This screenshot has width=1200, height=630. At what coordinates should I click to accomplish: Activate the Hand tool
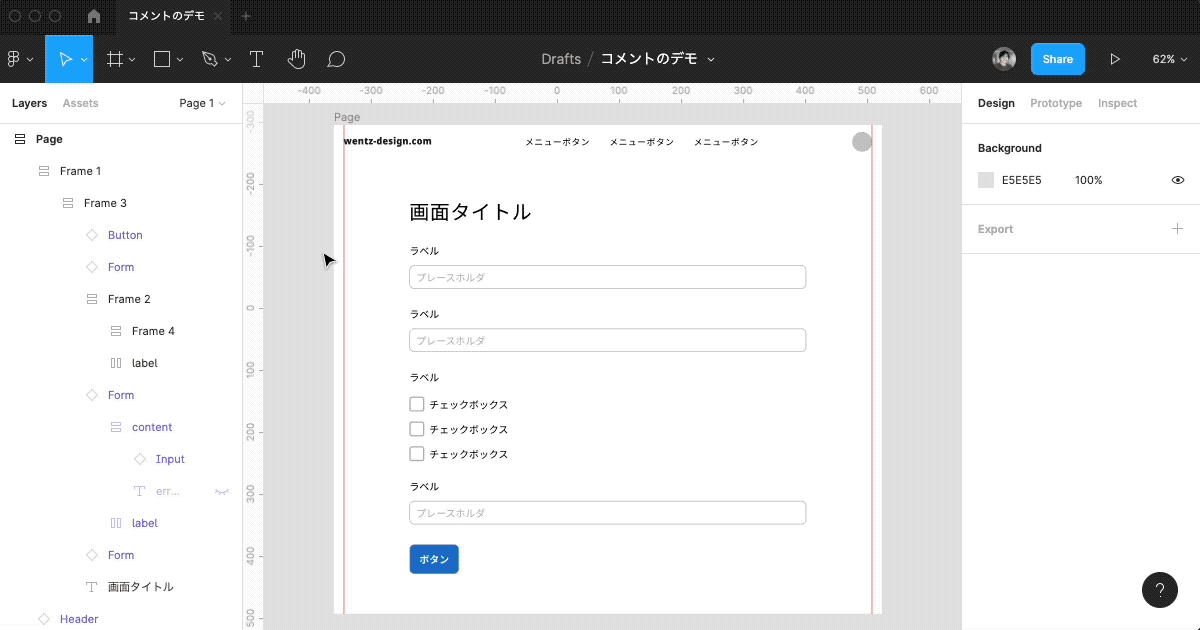[x=296, y=59]
